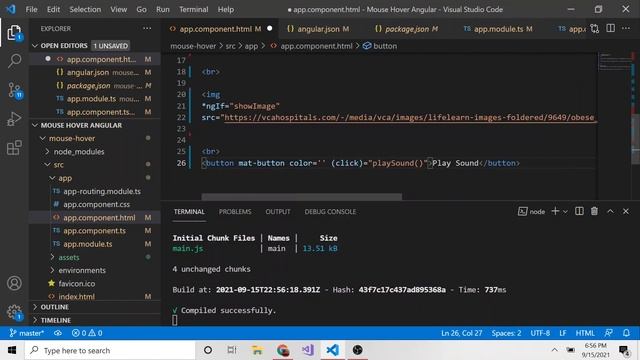Collapse the src folder
Screen dimensions: 640x360
click(x=48, y=165)
